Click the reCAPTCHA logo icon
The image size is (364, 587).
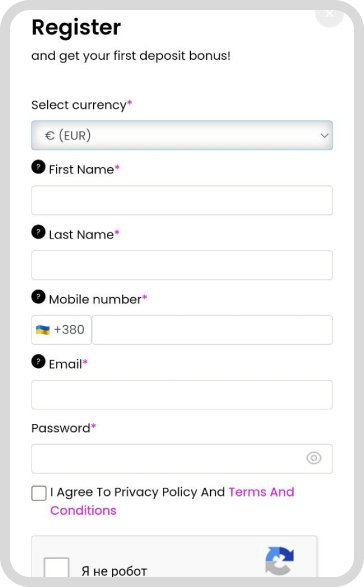pos(279,561)
